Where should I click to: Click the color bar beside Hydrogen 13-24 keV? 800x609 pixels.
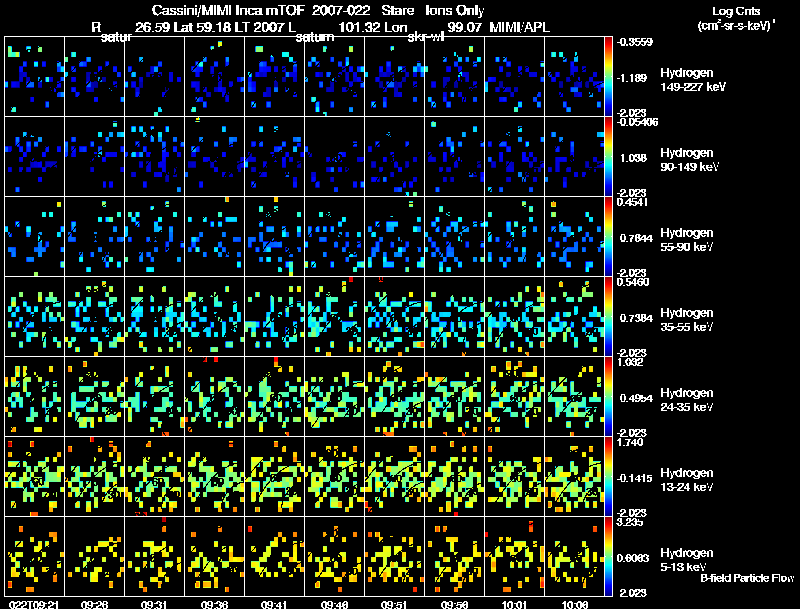608,476
